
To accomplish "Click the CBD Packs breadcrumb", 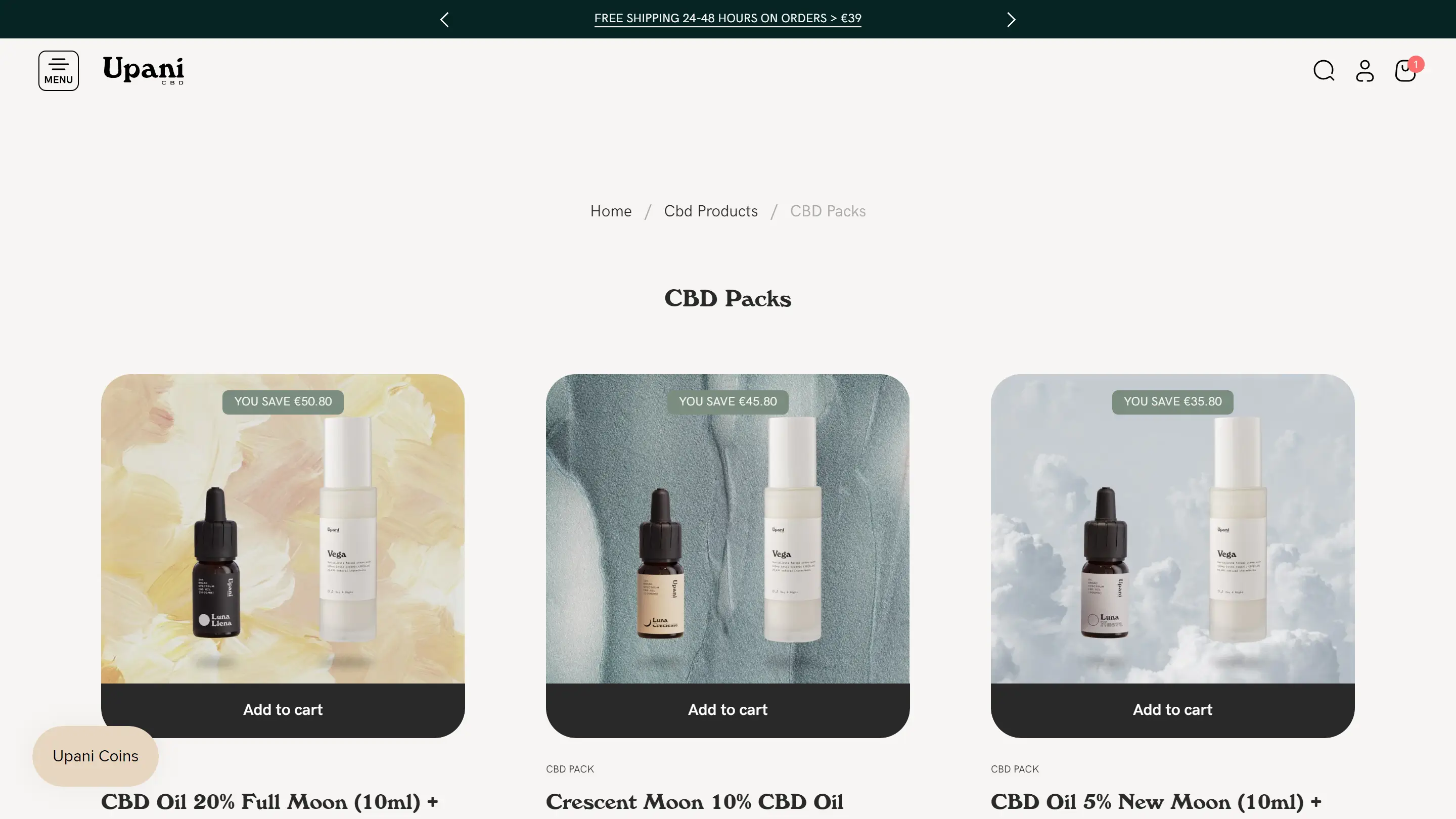I will 828,211.
